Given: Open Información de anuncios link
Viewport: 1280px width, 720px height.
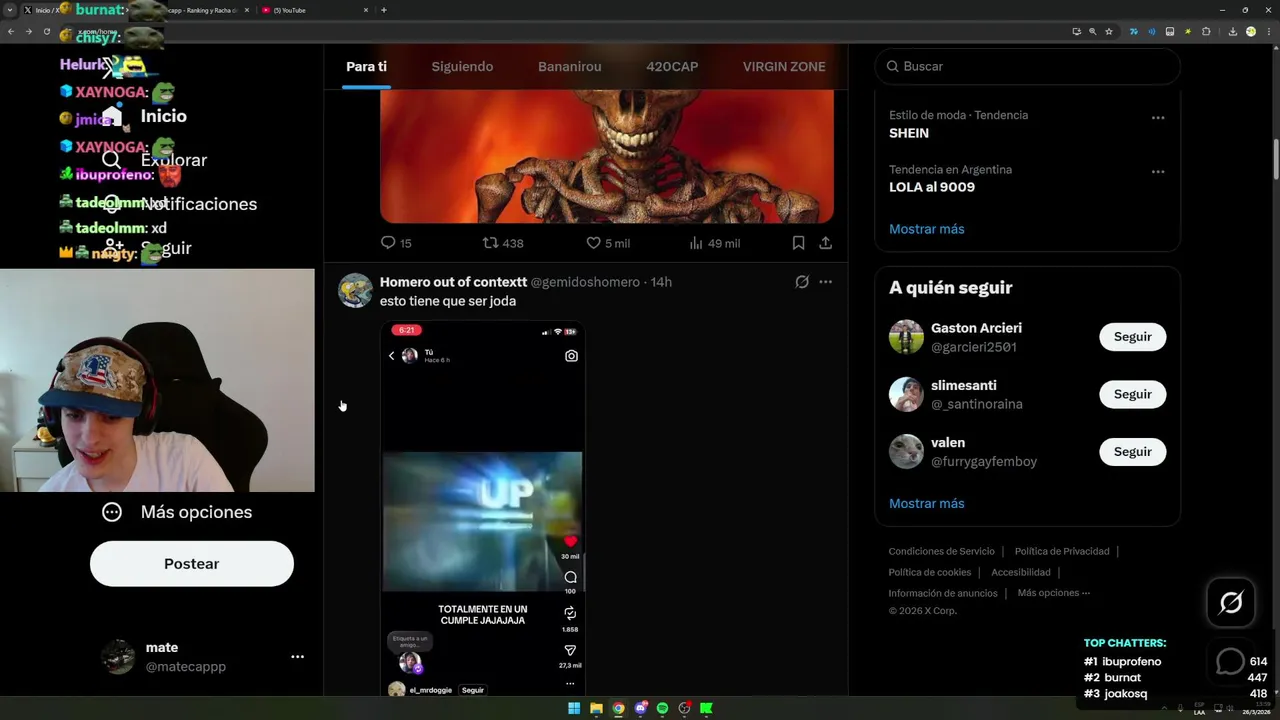Looking at the screenshot, I should pyautogui.click(x=943, y=593).
